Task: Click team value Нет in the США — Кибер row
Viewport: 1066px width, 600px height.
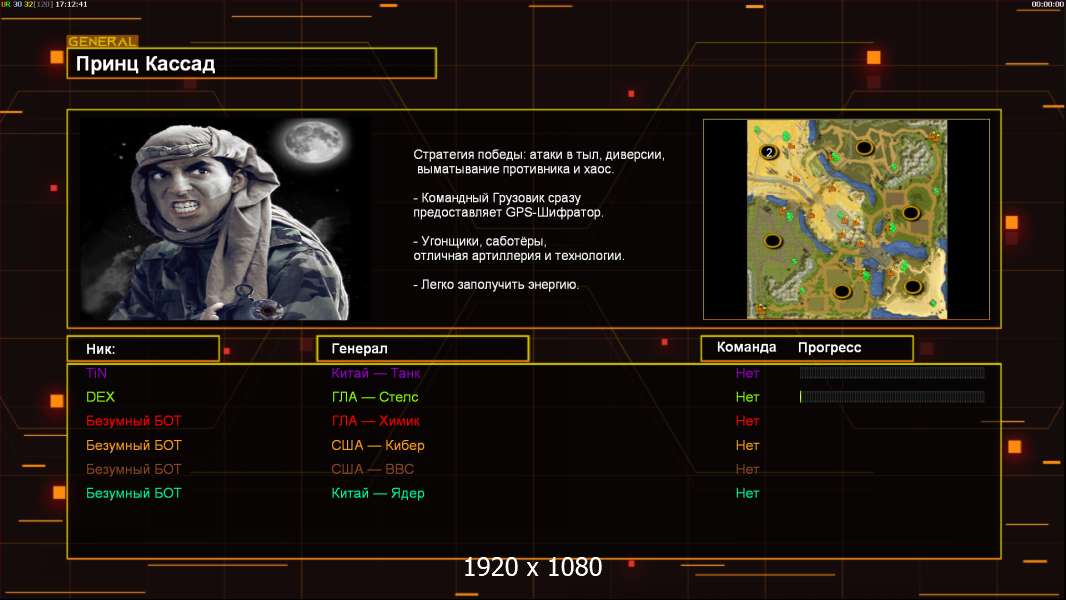Action: 747,445
